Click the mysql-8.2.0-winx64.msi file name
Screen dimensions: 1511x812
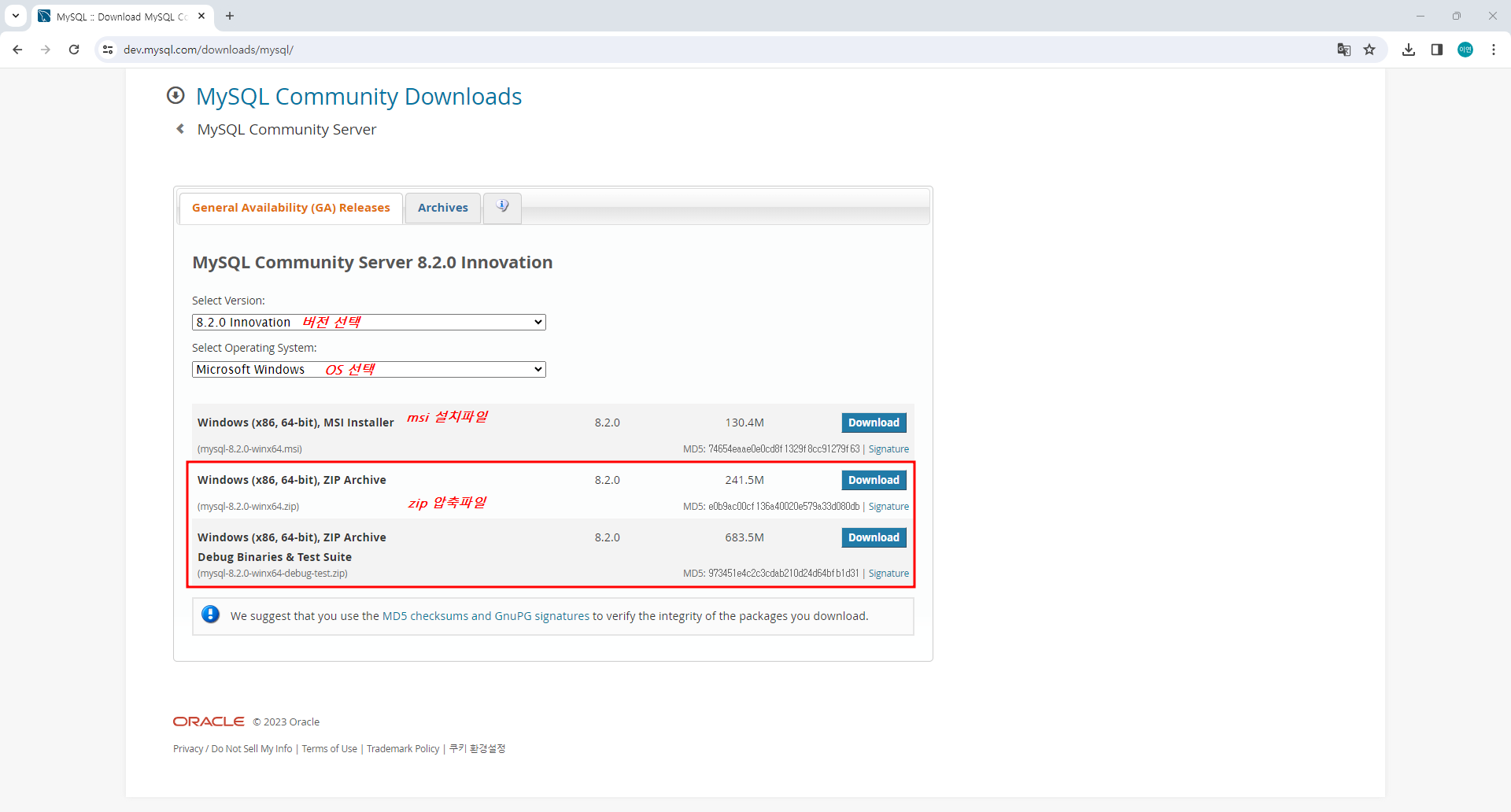[249, 449]
